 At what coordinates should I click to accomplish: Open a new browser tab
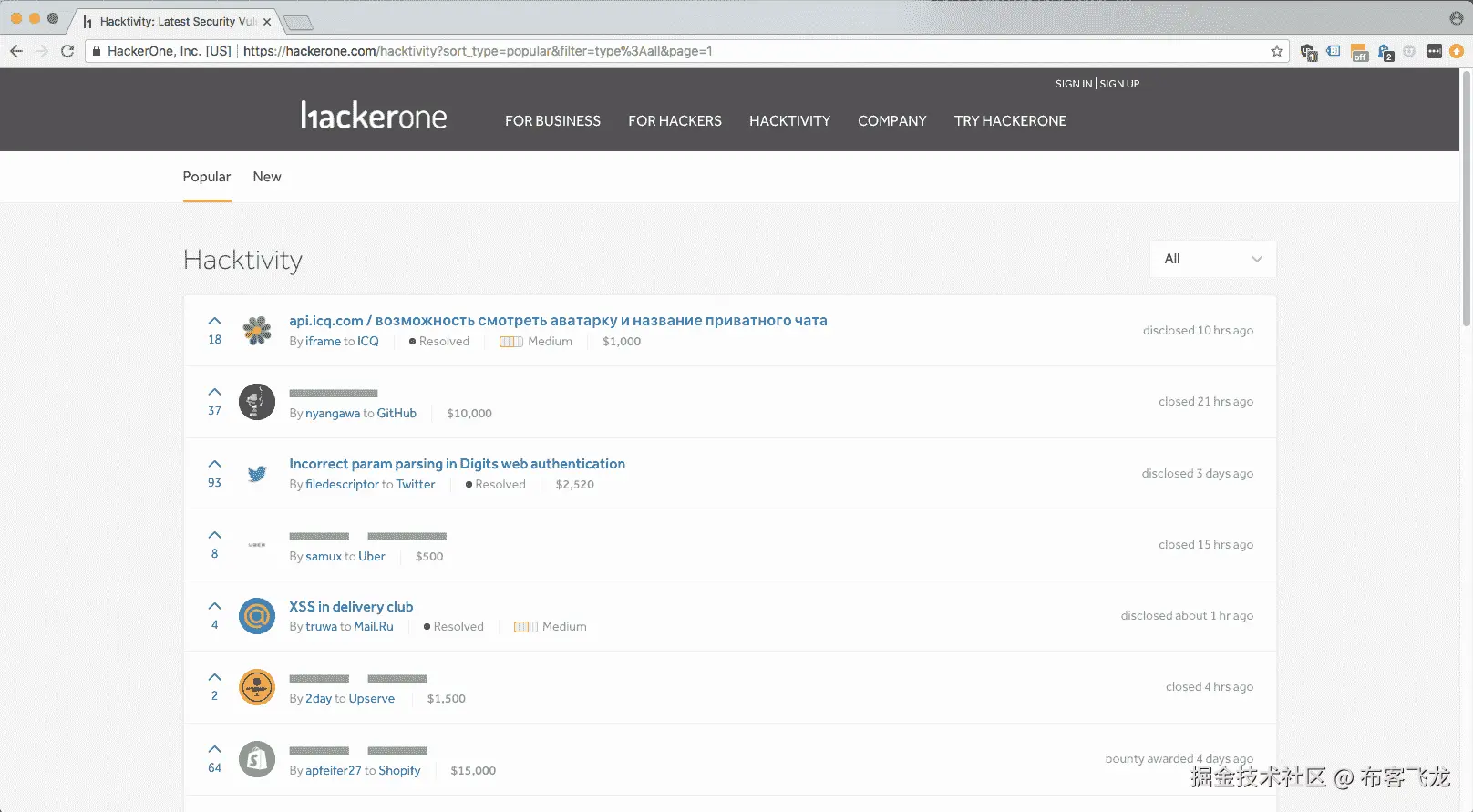tap(298, 23)
